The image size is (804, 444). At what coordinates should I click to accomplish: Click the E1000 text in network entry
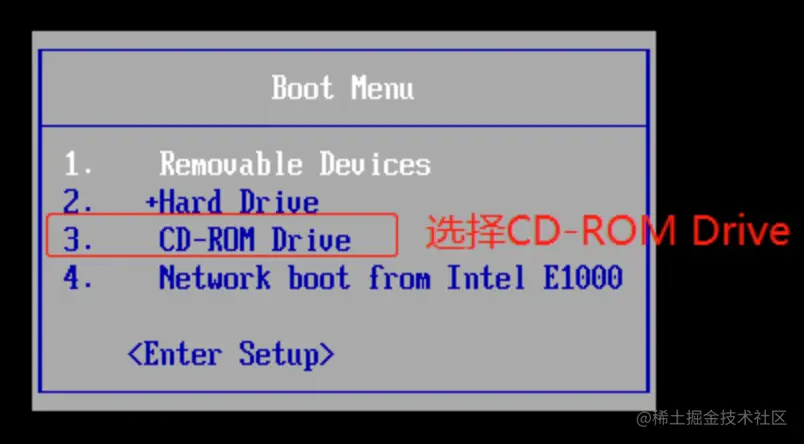click(583, 277)
